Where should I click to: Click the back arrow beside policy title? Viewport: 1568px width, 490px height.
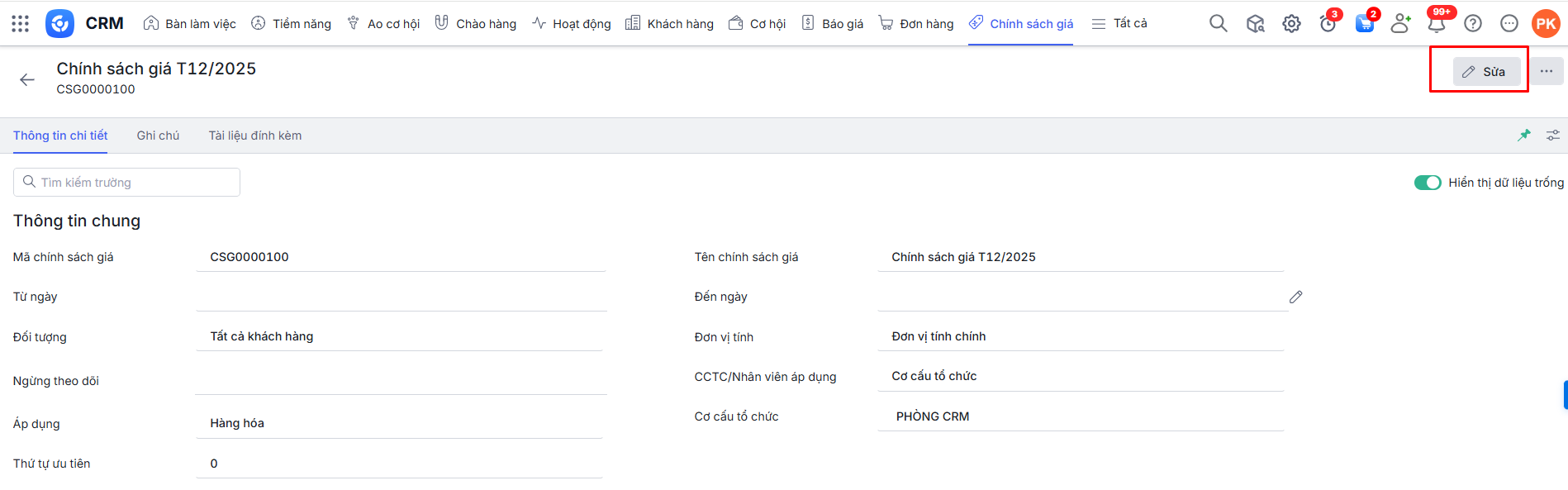(x=27, y=79)
